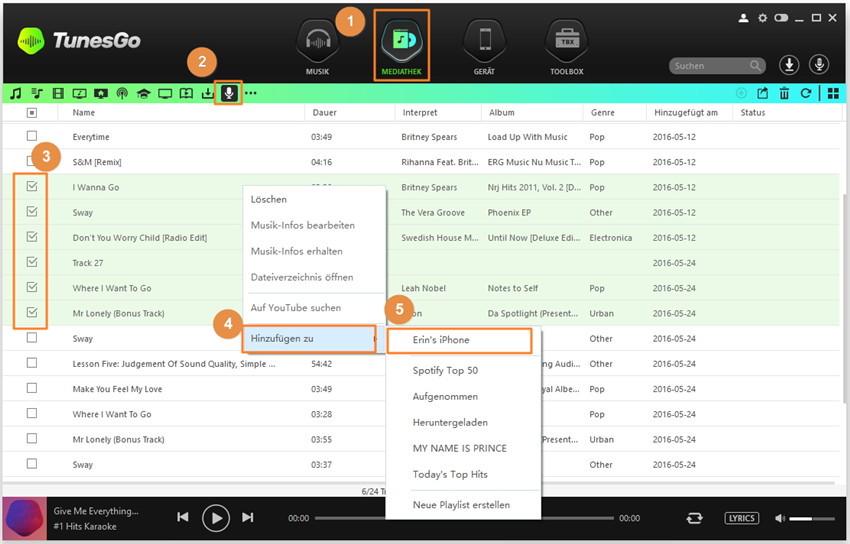Toggle the mini-mode switch in title bar
The width and height of the screenshot is (850, 544).
tap(781, 18)
